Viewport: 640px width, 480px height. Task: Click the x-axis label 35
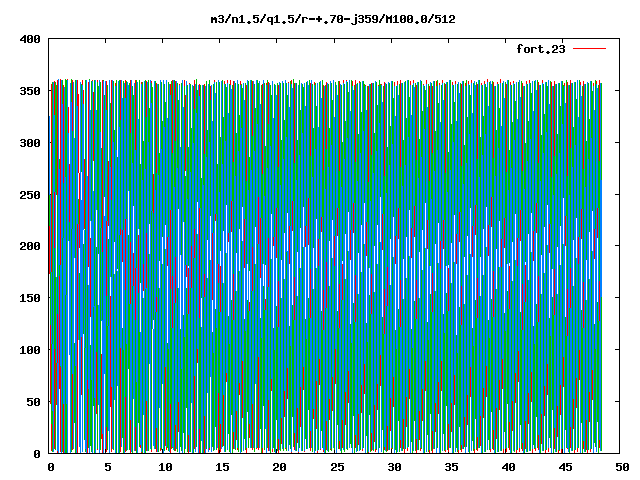pyautogui.click(x=451, y=467)
